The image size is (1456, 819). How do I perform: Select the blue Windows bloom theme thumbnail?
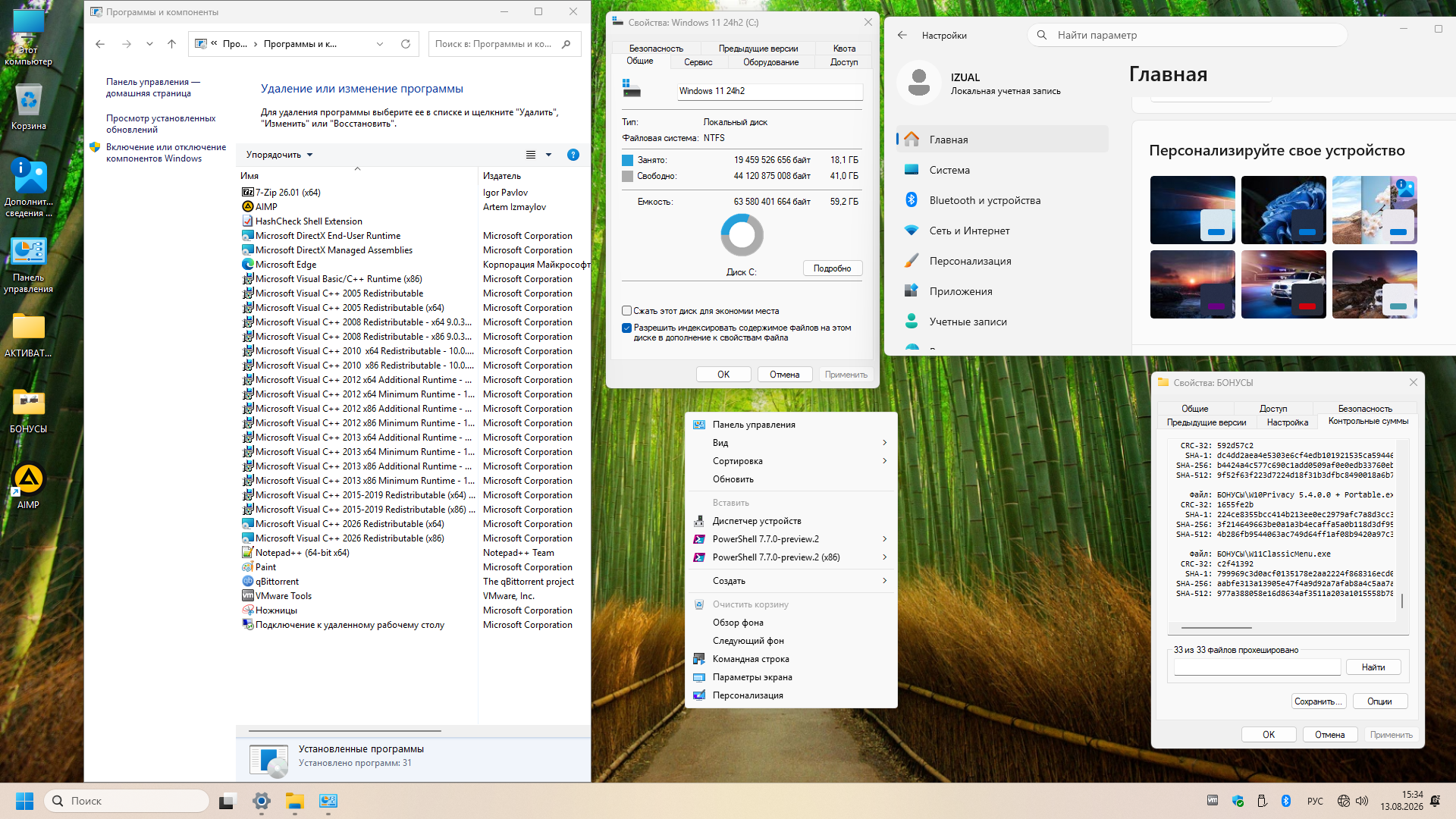click(x=1283, y=210)
